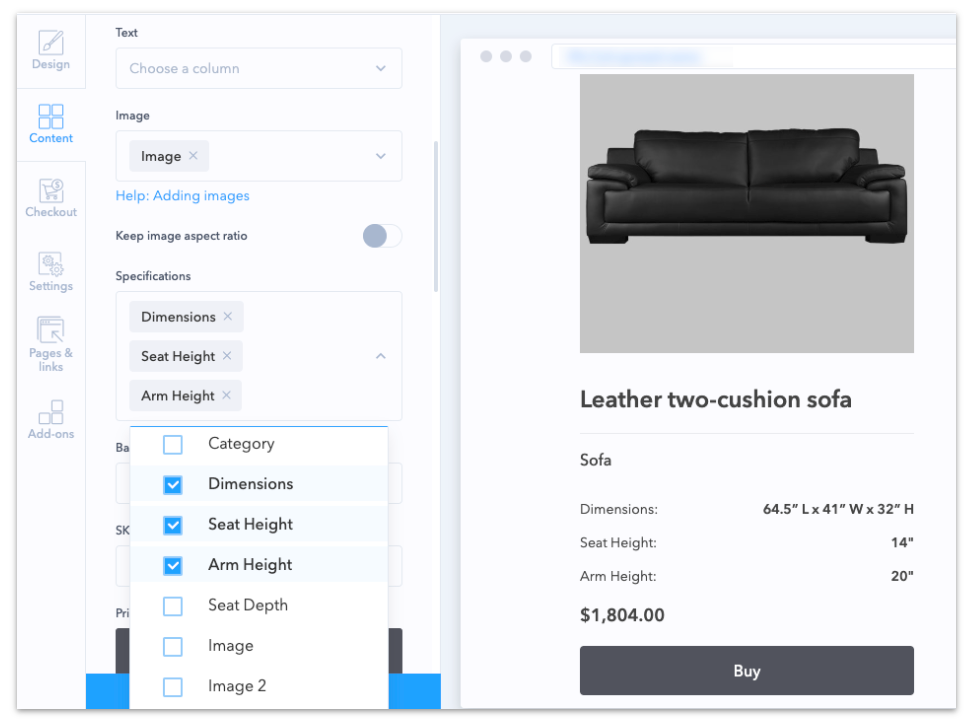Collapse the Specifications dropdown chevron
975x724 pixels.
tap(380, 356)
